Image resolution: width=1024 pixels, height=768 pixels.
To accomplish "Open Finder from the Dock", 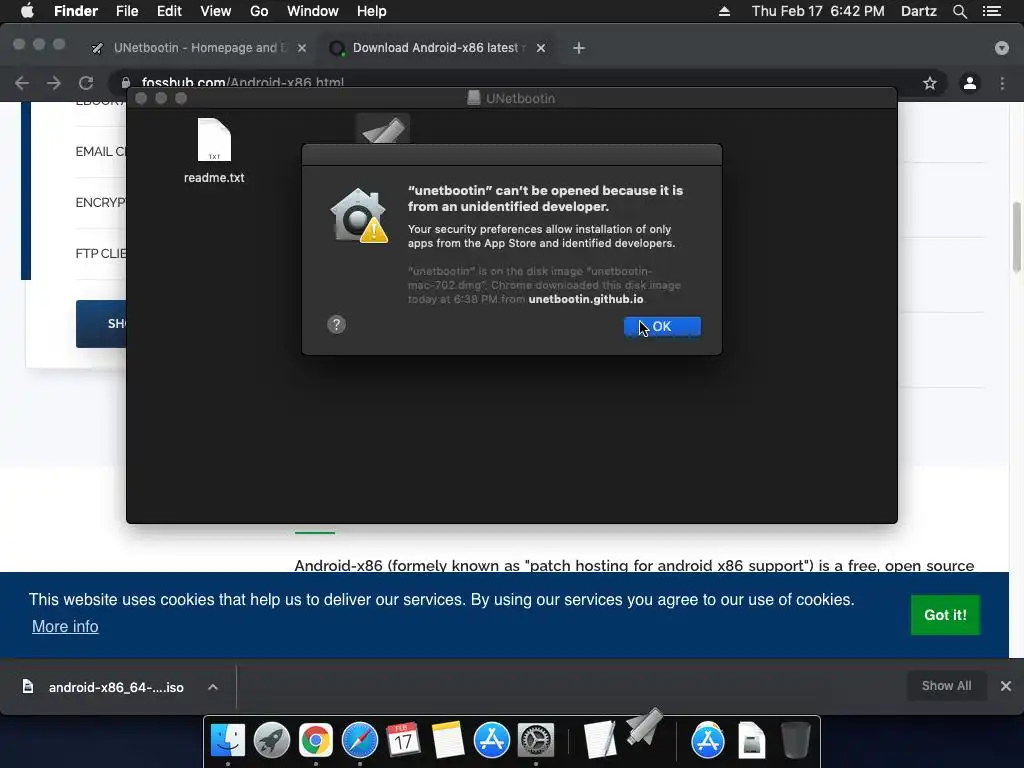I will (x=227, y=740).
